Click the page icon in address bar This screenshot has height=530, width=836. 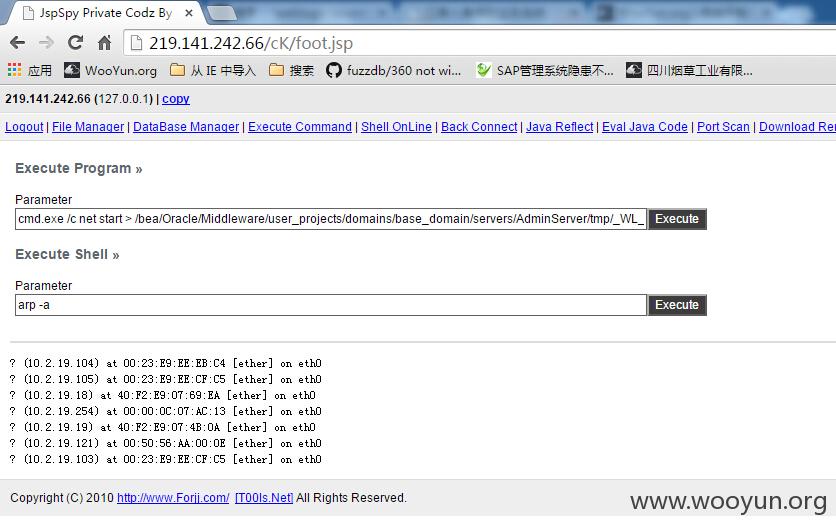pos(136,43)
